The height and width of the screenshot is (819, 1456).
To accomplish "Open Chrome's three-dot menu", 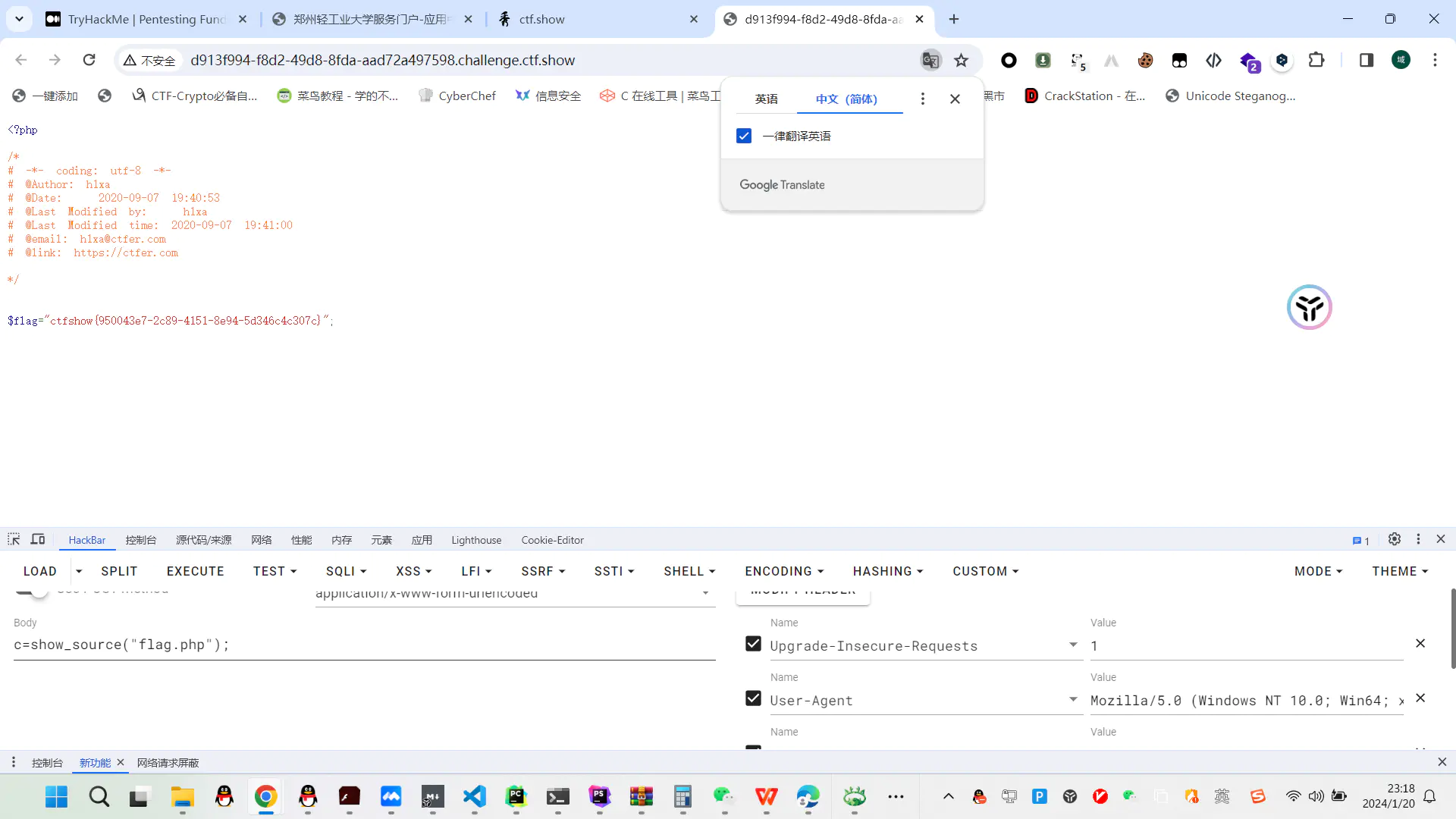I will 1435,60.
